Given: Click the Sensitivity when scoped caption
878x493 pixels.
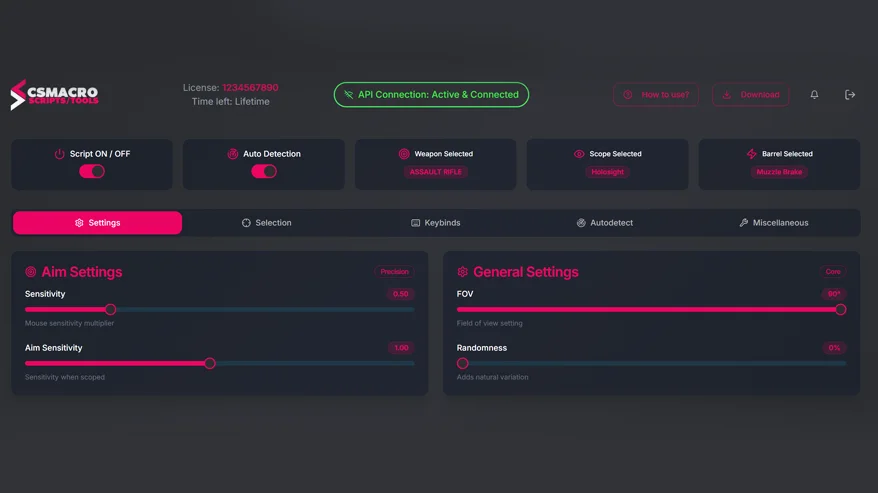Looking at the screenshot, I should tap(65, 377).
